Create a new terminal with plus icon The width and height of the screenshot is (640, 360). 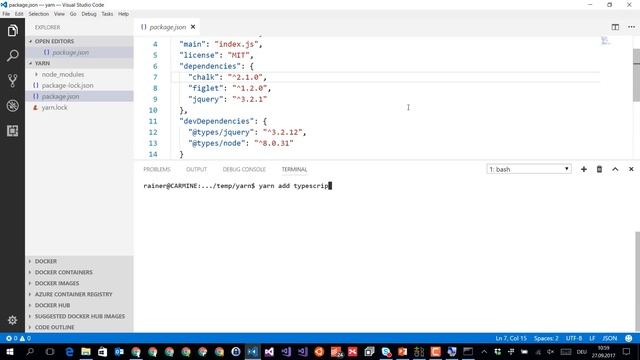(x=584, y=169)
